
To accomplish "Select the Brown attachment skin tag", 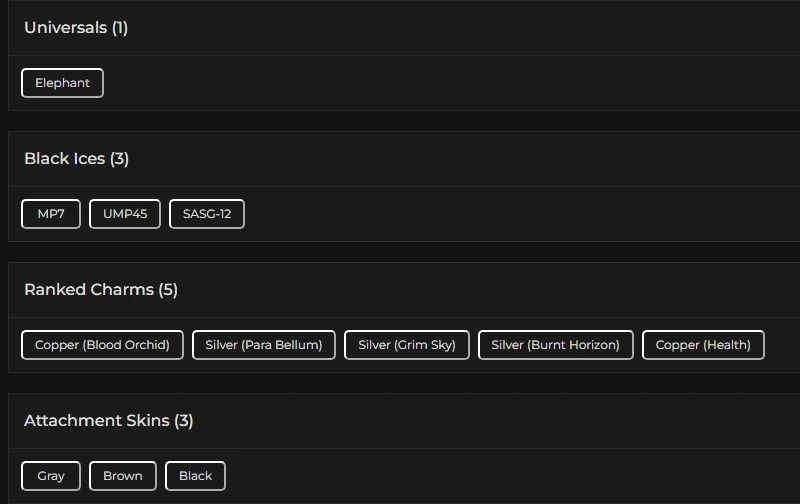I will [123, 476].
